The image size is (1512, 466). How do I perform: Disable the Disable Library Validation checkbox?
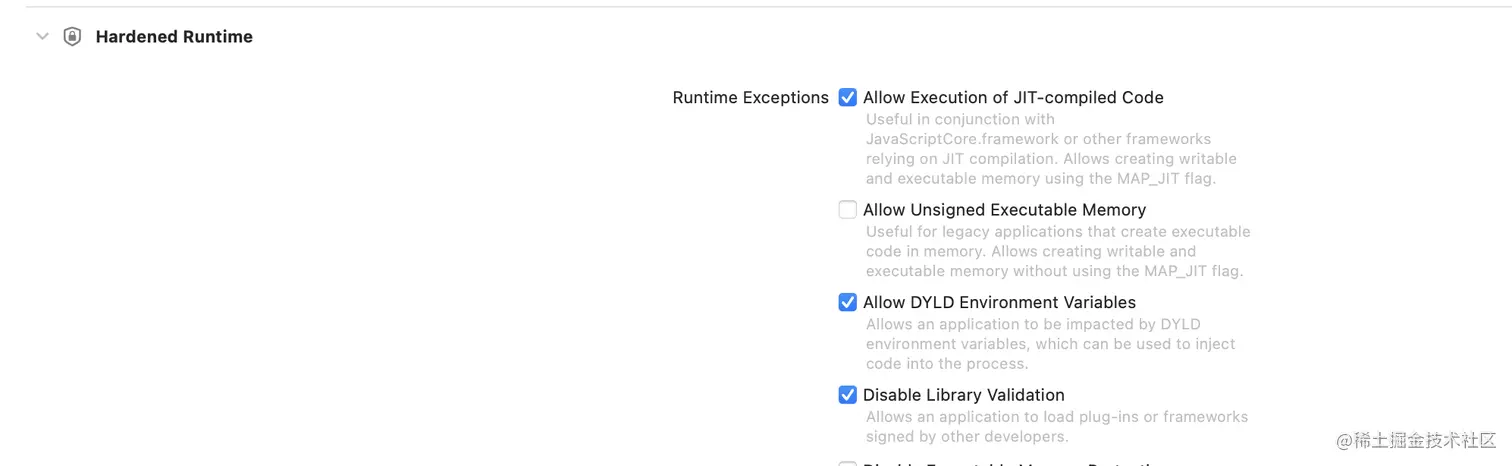(848, 395)
